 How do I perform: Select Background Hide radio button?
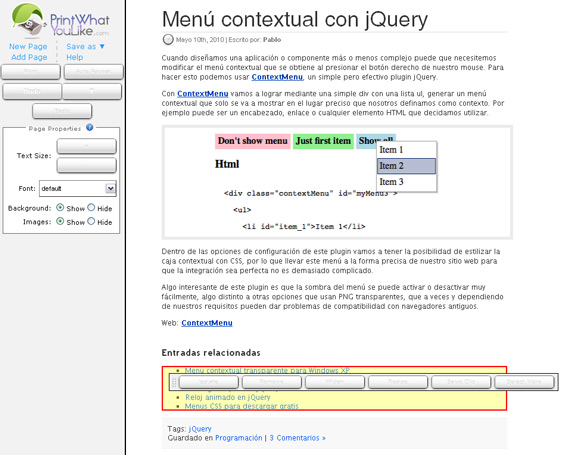[x=91, y=208]
